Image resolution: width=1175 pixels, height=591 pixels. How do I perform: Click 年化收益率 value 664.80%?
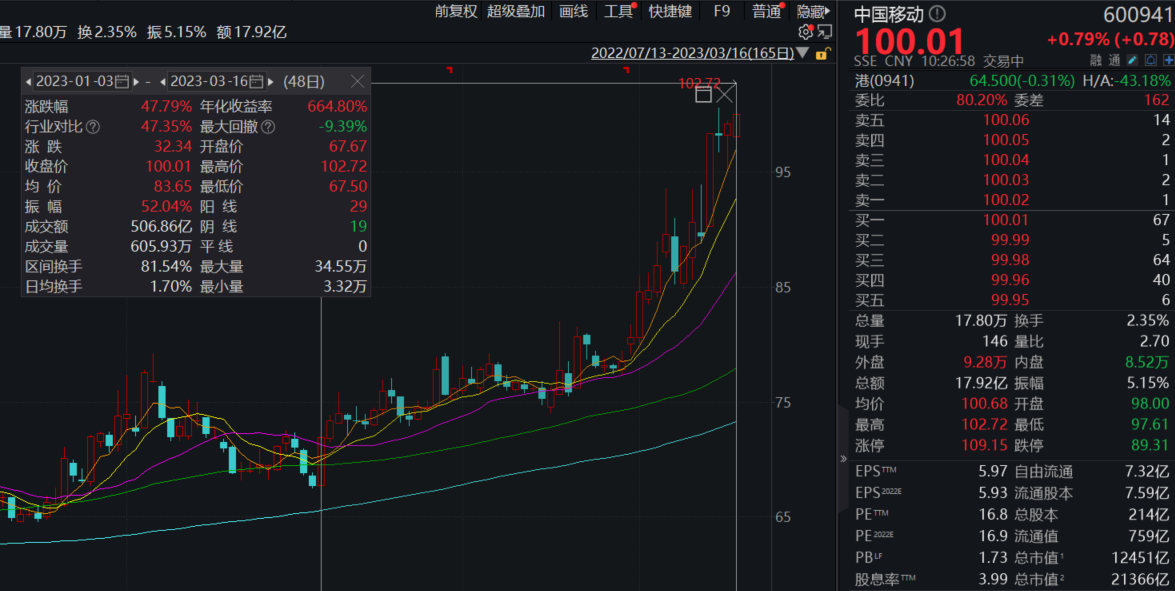tap(337, 106)
